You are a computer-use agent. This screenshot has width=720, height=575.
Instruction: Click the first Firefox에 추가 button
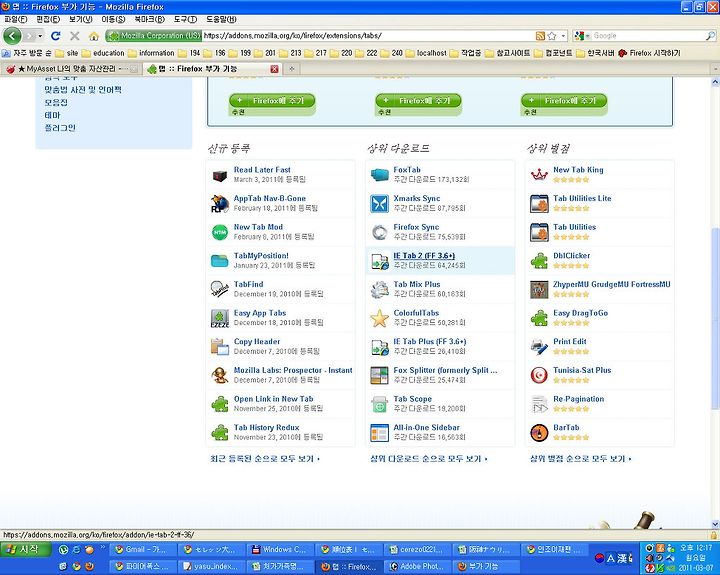(x=272, y=101)
